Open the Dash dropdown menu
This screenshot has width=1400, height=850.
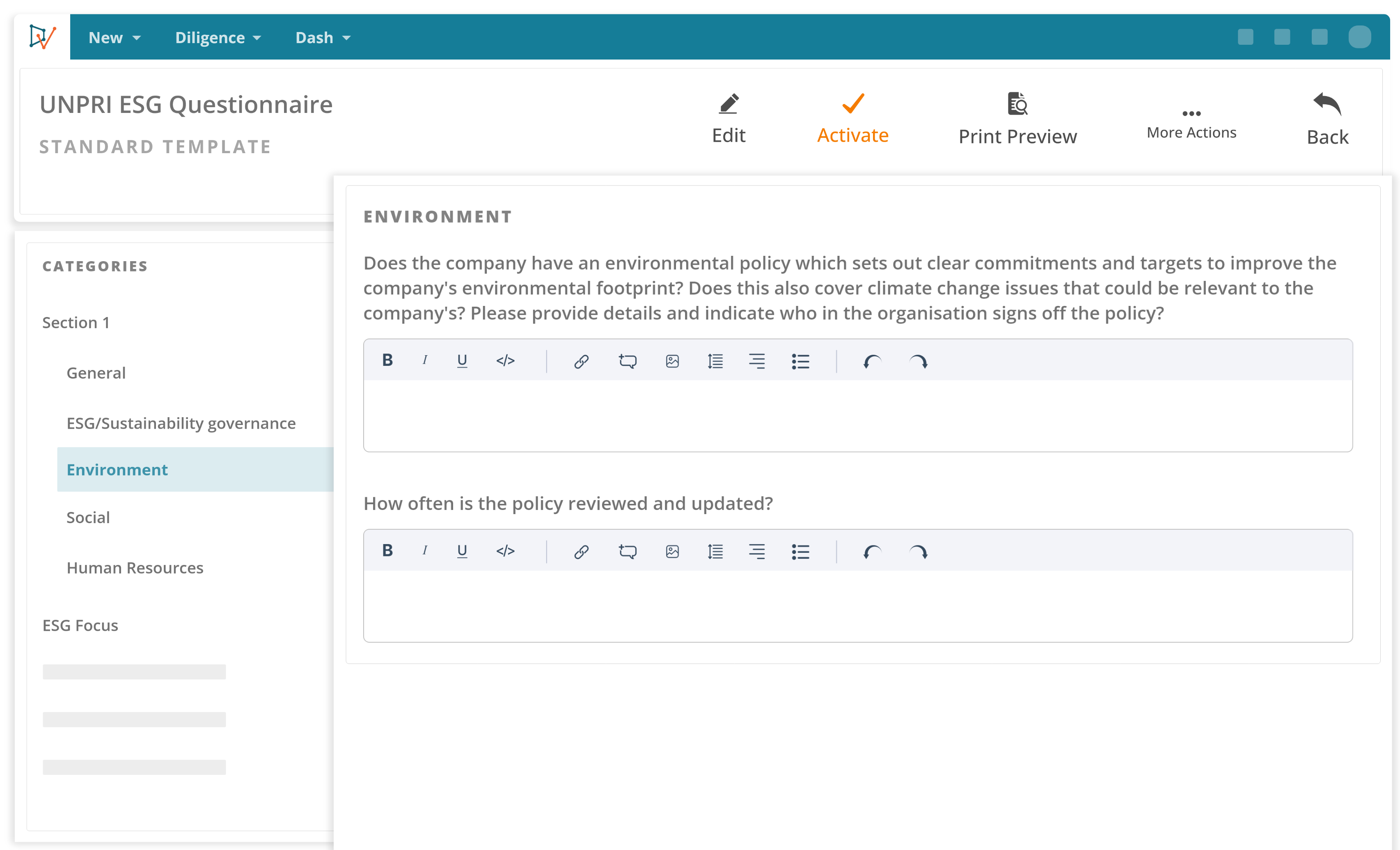click(x=323, y=37)
